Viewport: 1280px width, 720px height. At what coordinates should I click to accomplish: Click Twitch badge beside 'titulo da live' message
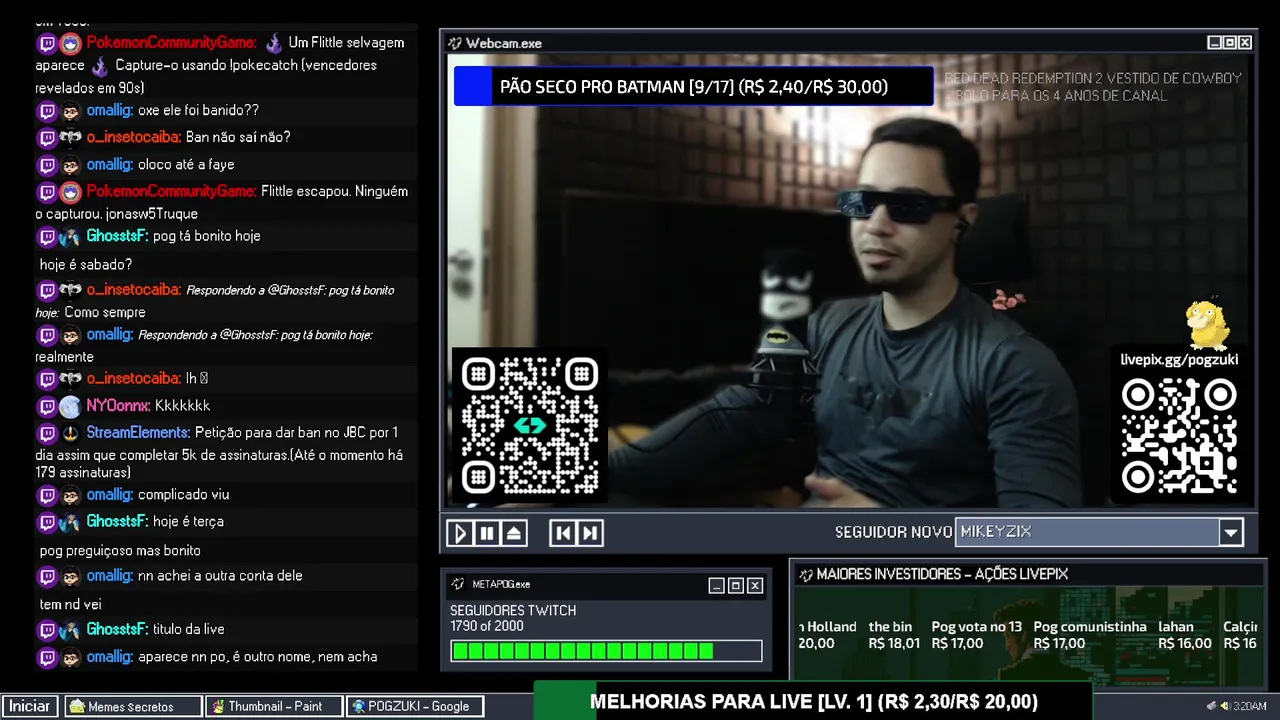click(x=47, y=630)
